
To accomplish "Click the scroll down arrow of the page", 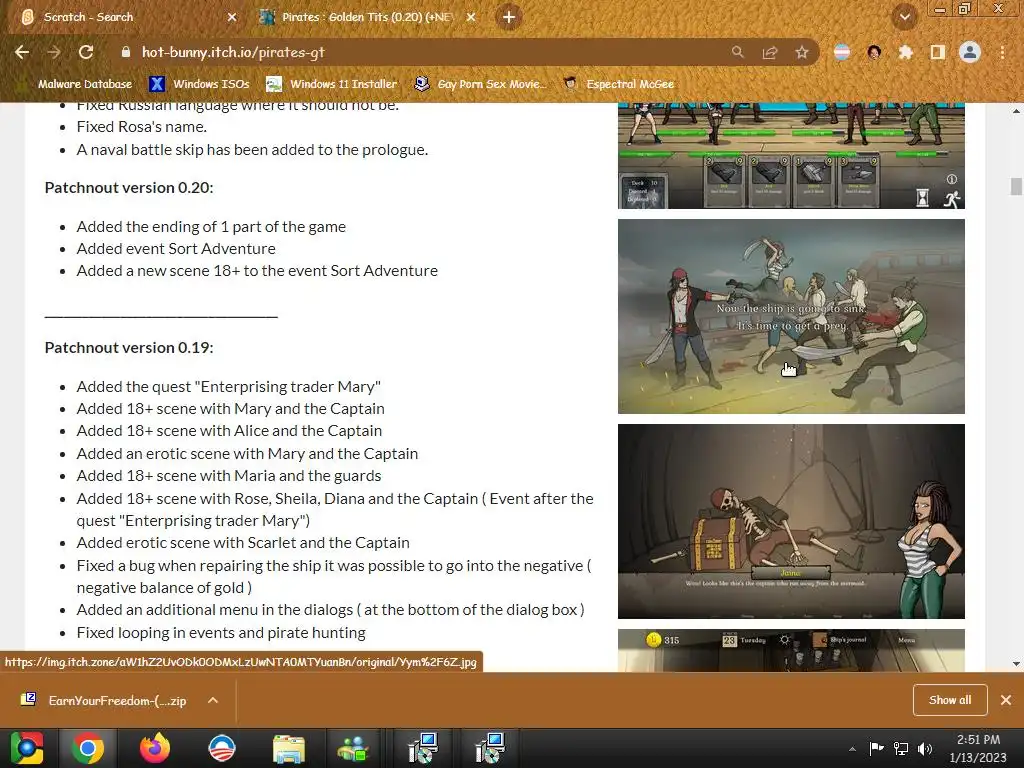I will [x=1016, y=664].
